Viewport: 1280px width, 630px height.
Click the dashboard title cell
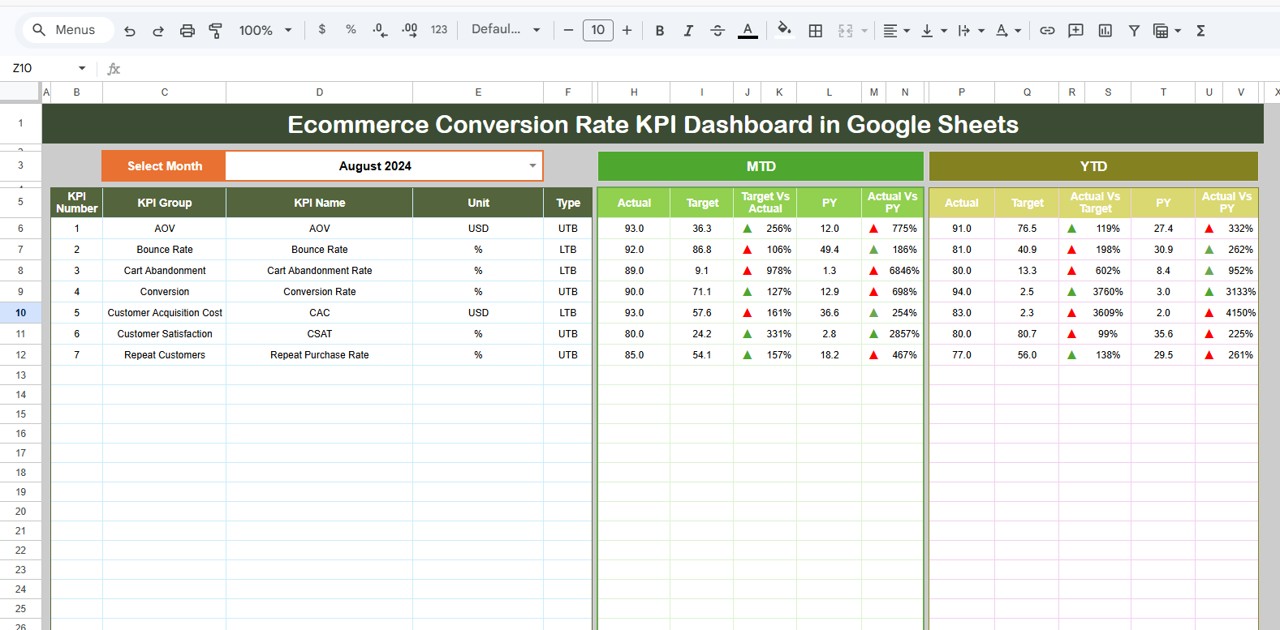[653, 124]
